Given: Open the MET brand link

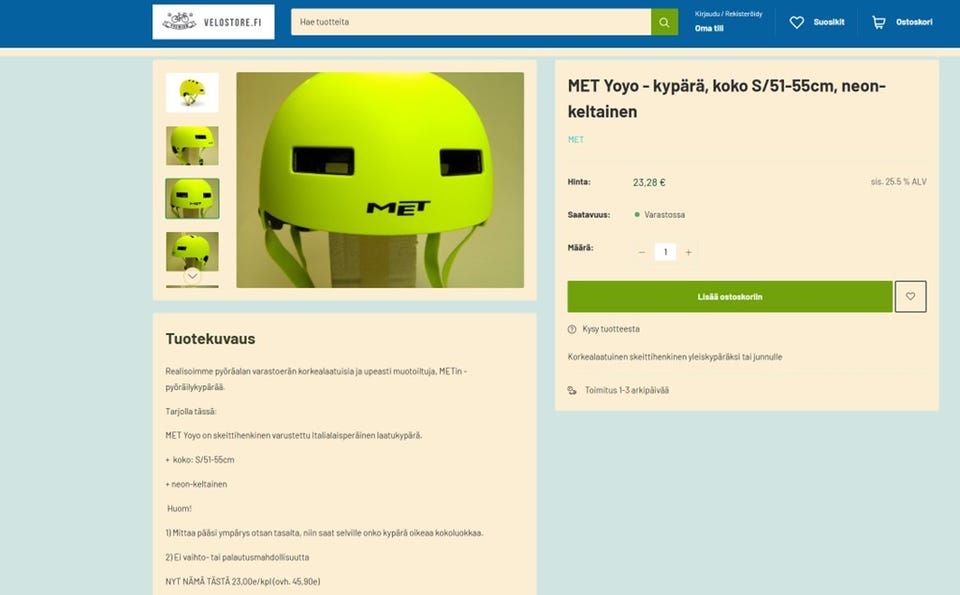Looking at the screenshot, I should pyautogui.click(x=576, y=140).
